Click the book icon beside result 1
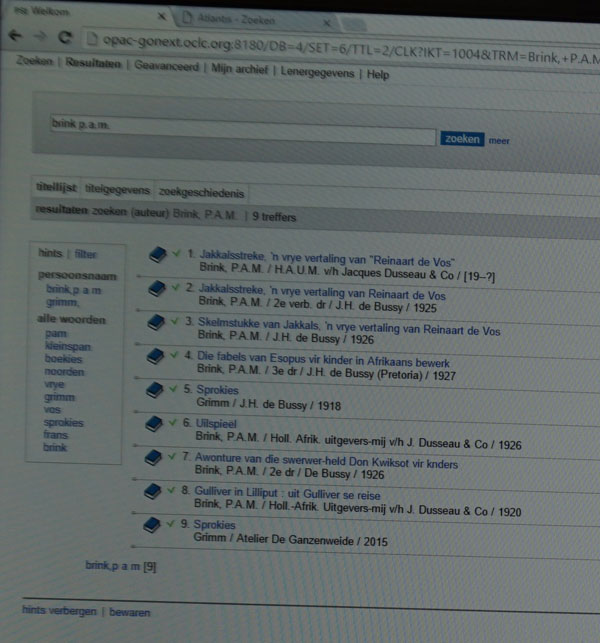The image size is (600, 643). coord(156,256)
